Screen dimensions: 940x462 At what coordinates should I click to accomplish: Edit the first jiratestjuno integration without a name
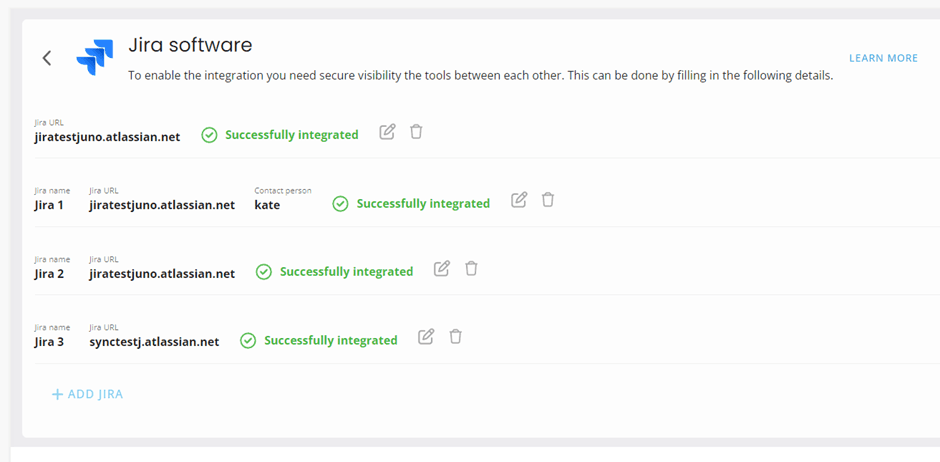click(x=387, y=132)
